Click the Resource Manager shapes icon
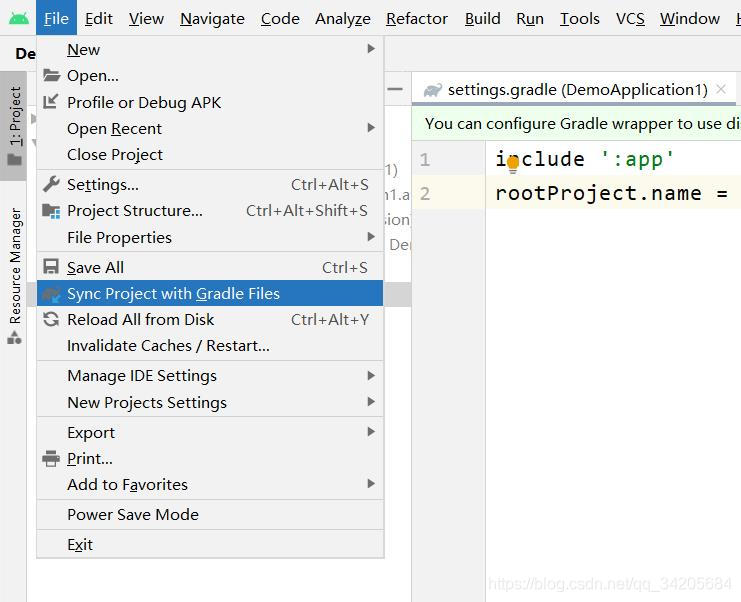The width and height of the screenshot is (741, 602). (14, 337)
